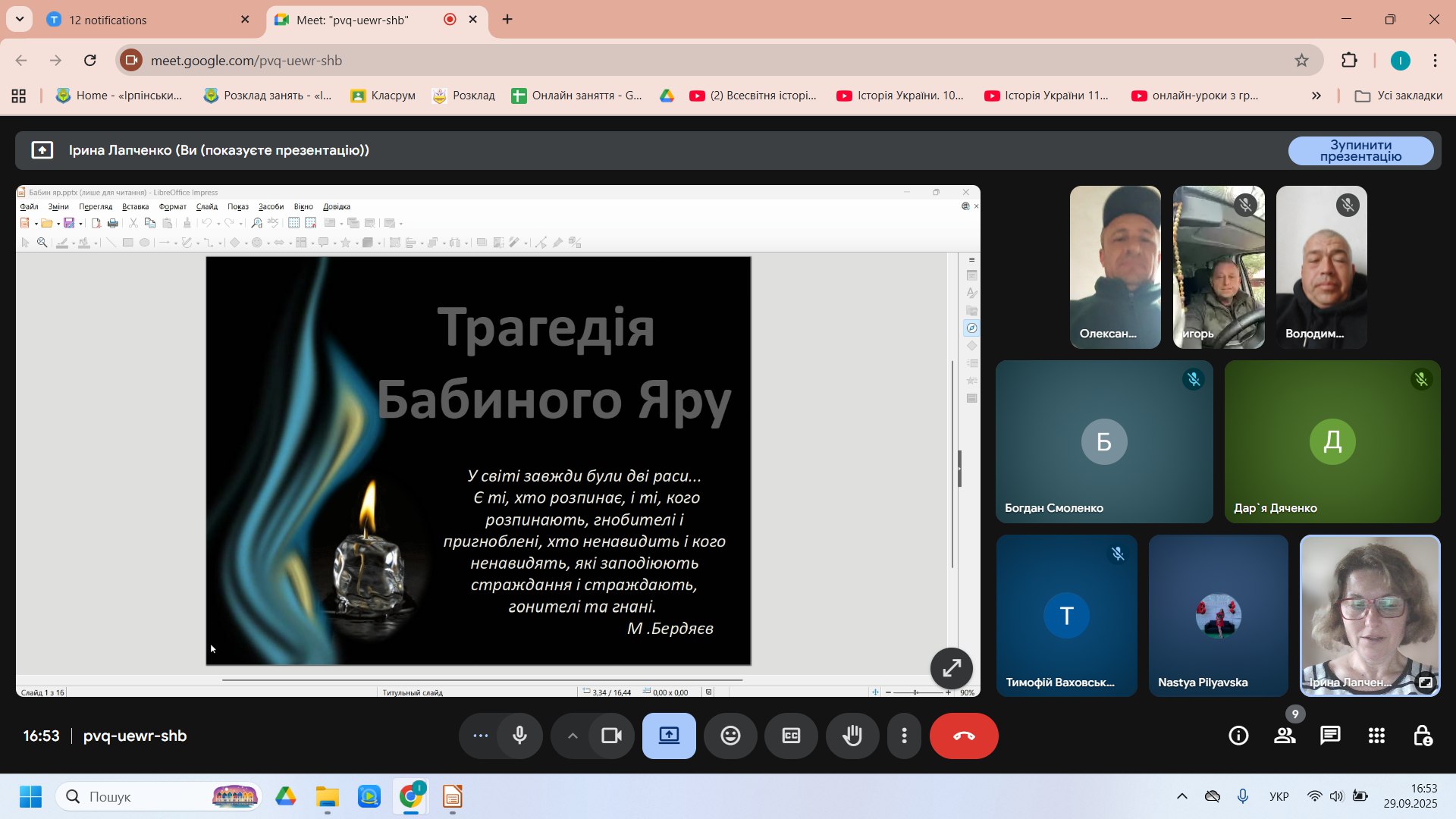Turn on captions with CC icon

pyautogui.click(x=791, y=736)
